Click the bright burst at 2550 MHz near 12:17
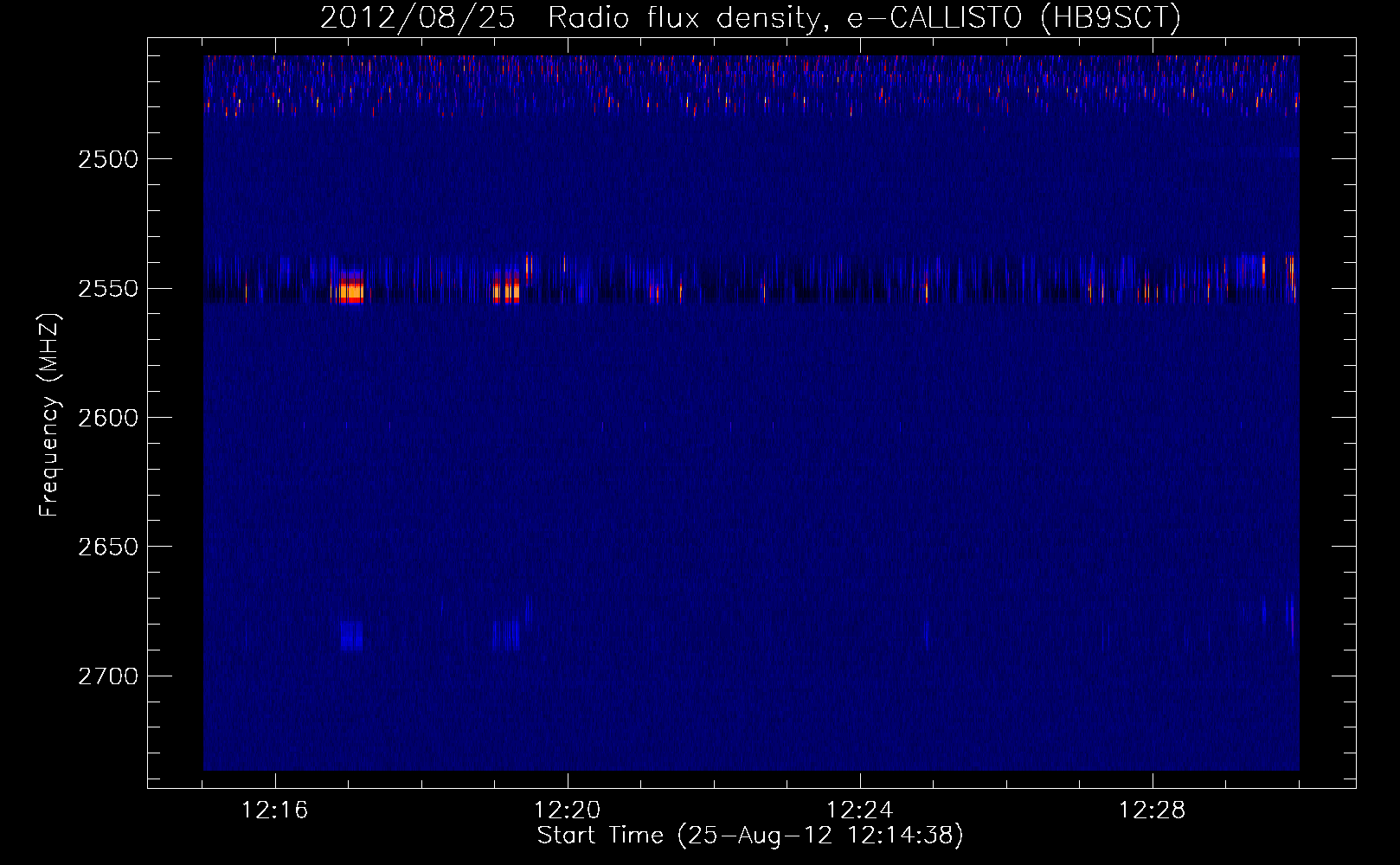Image resolution: width=1400 pixels, height=865 pixels. [350, 285]
